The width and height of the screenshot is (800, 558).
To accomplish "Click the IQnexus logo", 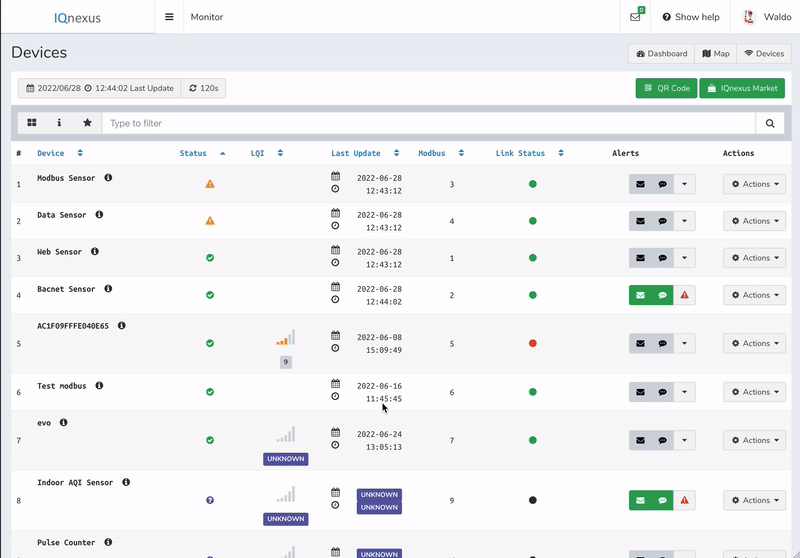I will click(78, 18).
